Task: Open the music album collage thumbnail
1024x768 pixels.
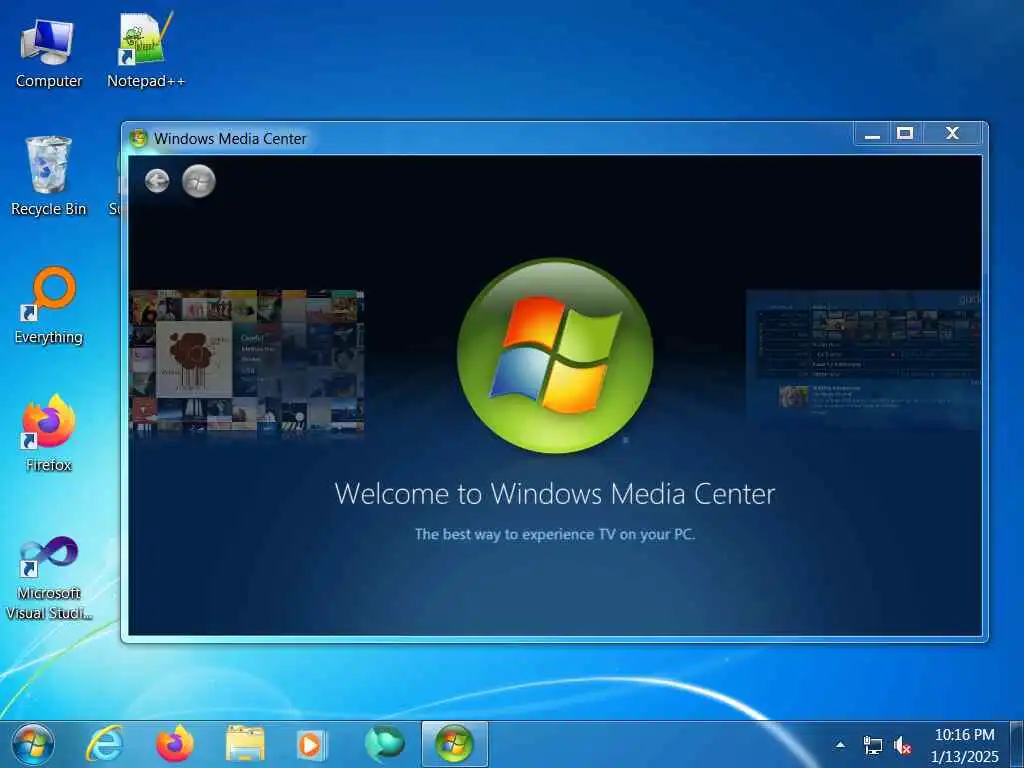Action: click(246, 360)
